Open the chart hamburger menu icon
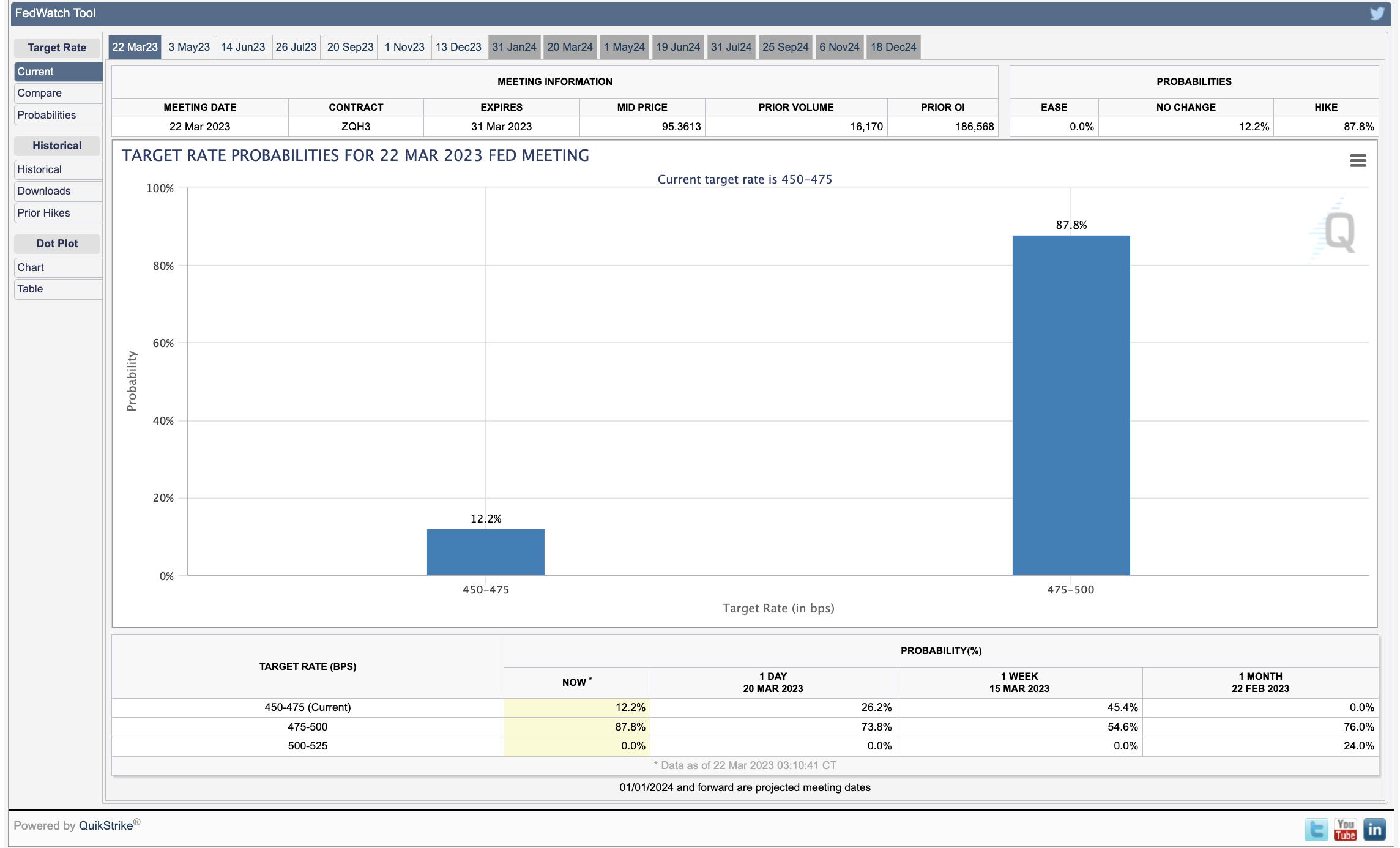Screen dimensions: 1400x848 coord(1358,161)
